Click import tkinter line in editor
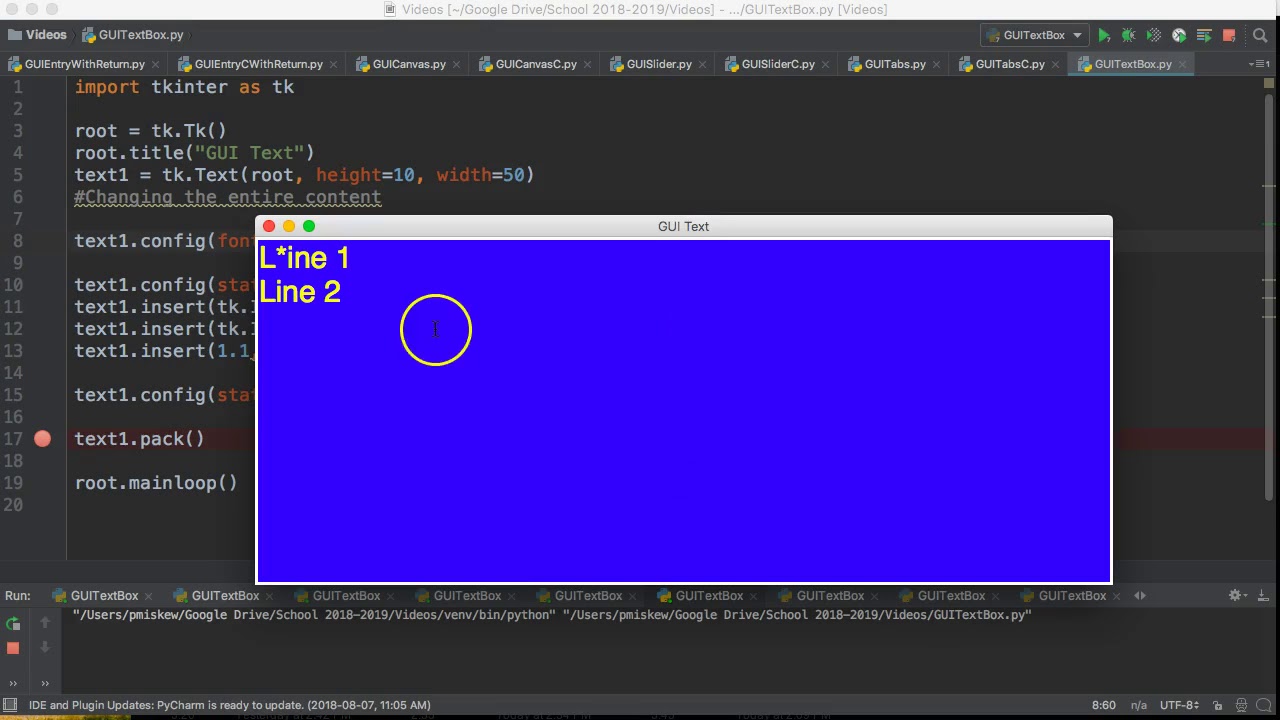Image resolution: width=1280 pixels, height=720 pixels. tap(184, 87)
